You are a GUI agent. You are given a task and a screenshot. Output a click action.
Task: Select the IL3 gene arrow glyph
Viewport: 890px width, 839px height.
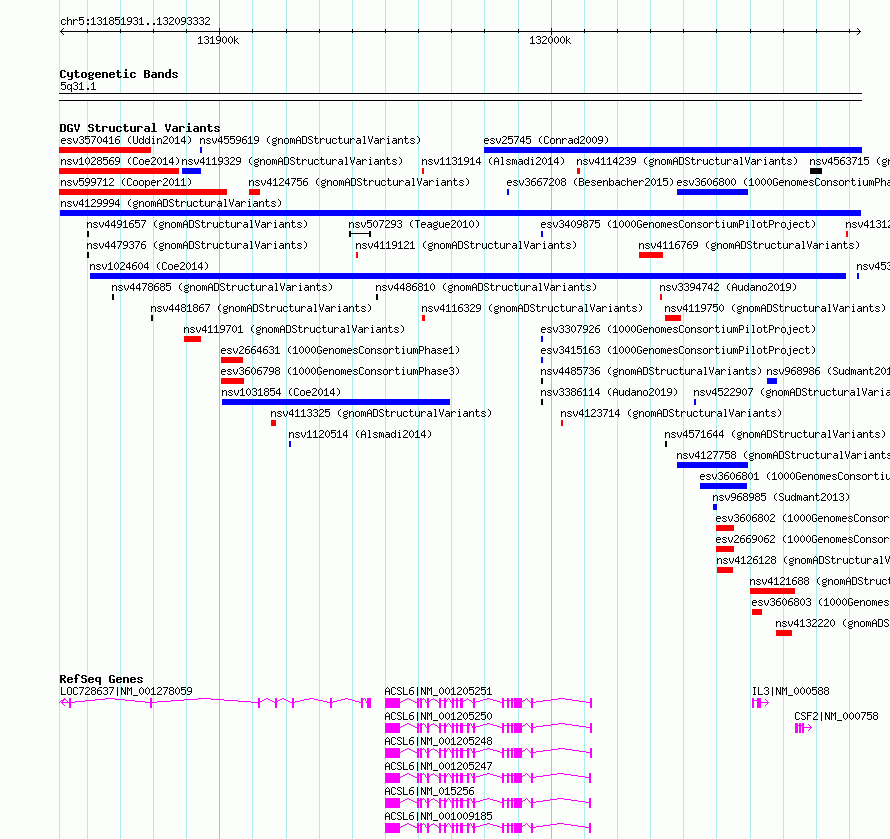pos(760,703)
